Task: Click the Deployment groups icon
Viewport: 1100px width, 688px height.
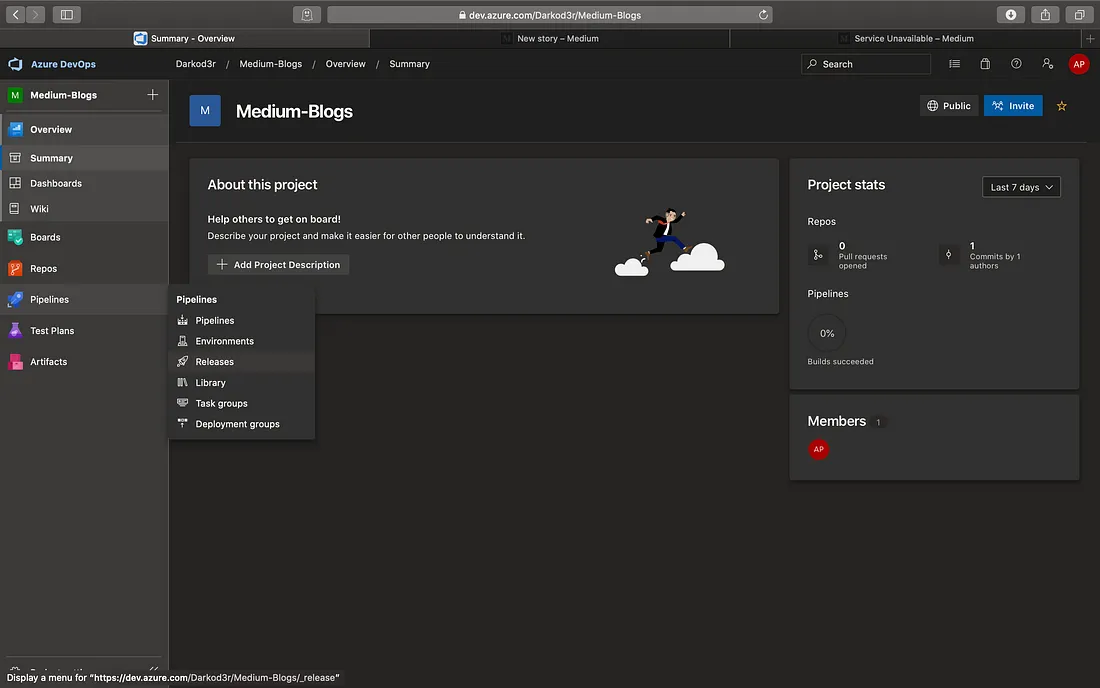Action: point(182,424)
